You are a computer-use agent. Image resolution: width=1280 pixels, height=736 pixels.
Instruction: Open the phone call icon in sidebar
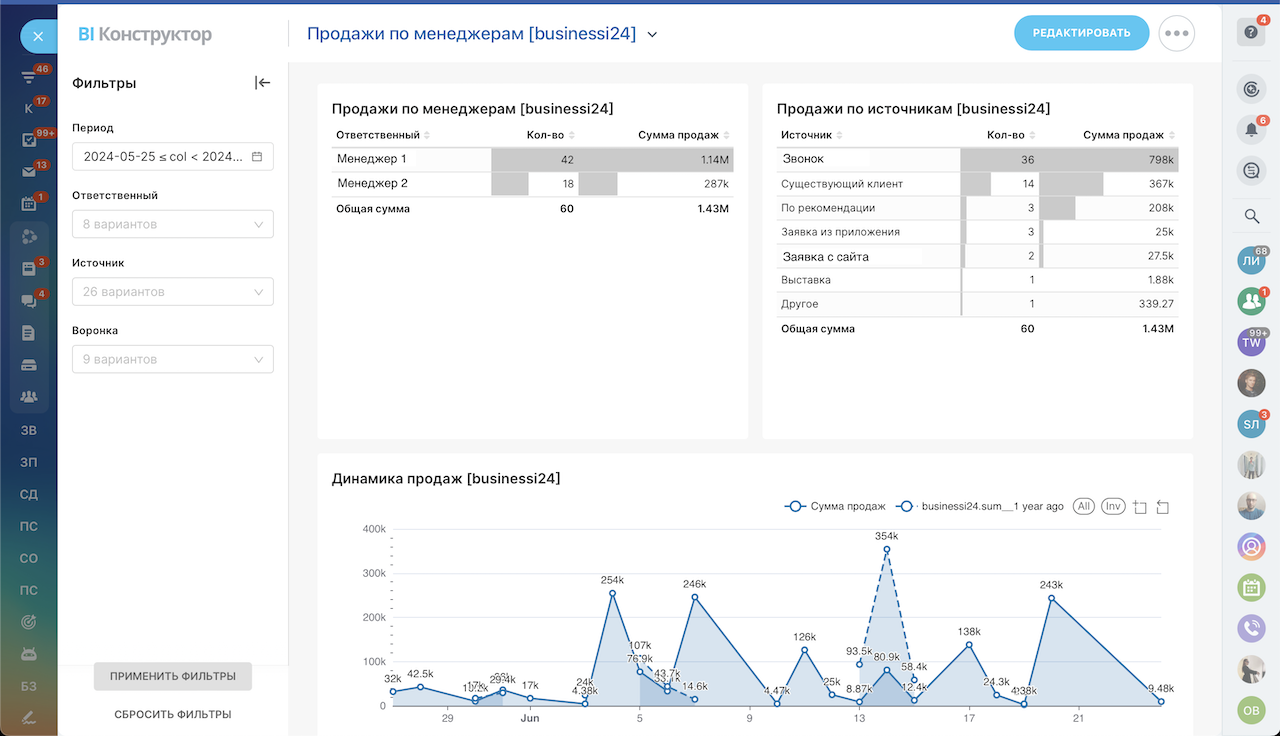click(1251, 628)
